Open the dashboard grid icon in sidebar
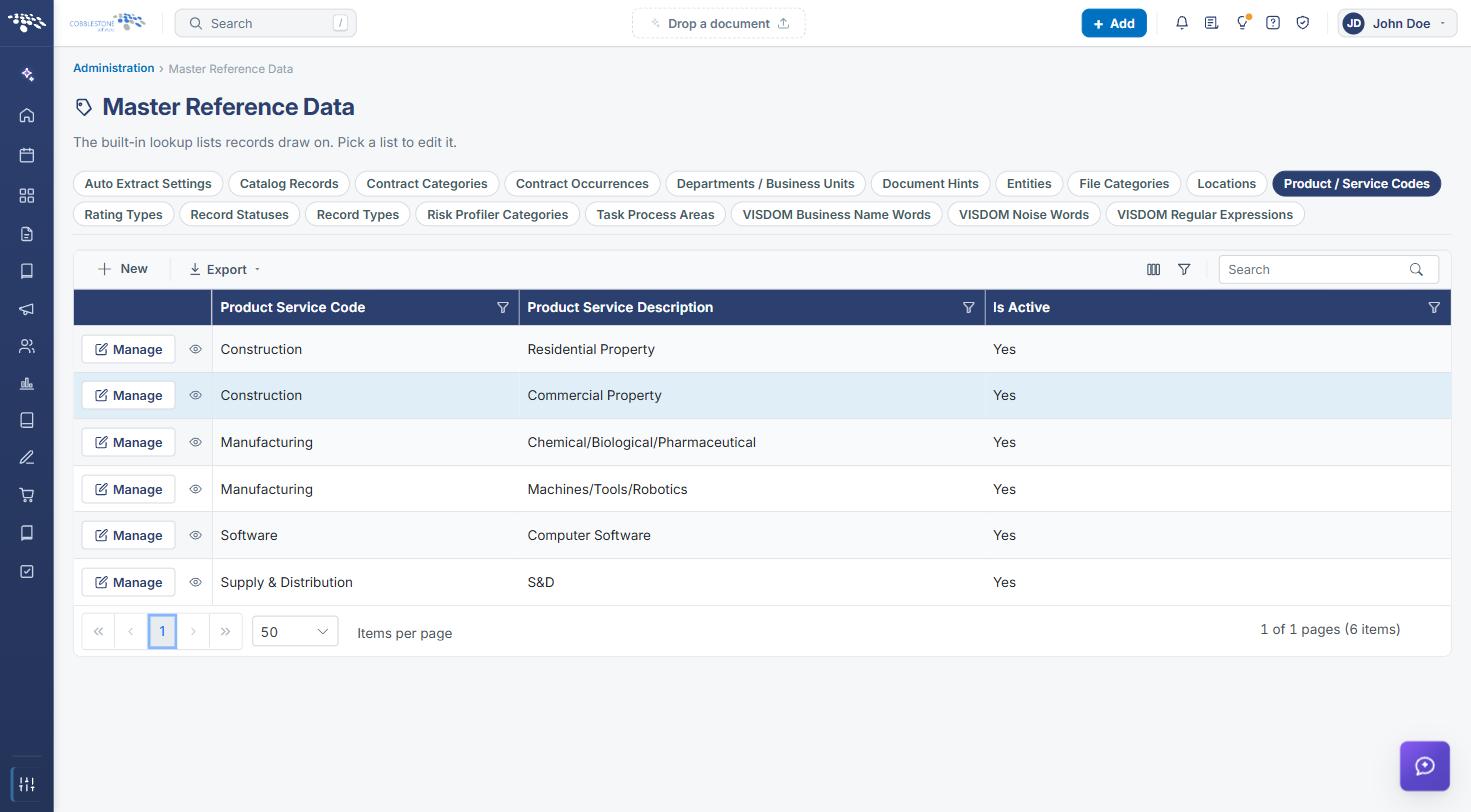This screenshot has width=1471, height=812. pos(27,195)
